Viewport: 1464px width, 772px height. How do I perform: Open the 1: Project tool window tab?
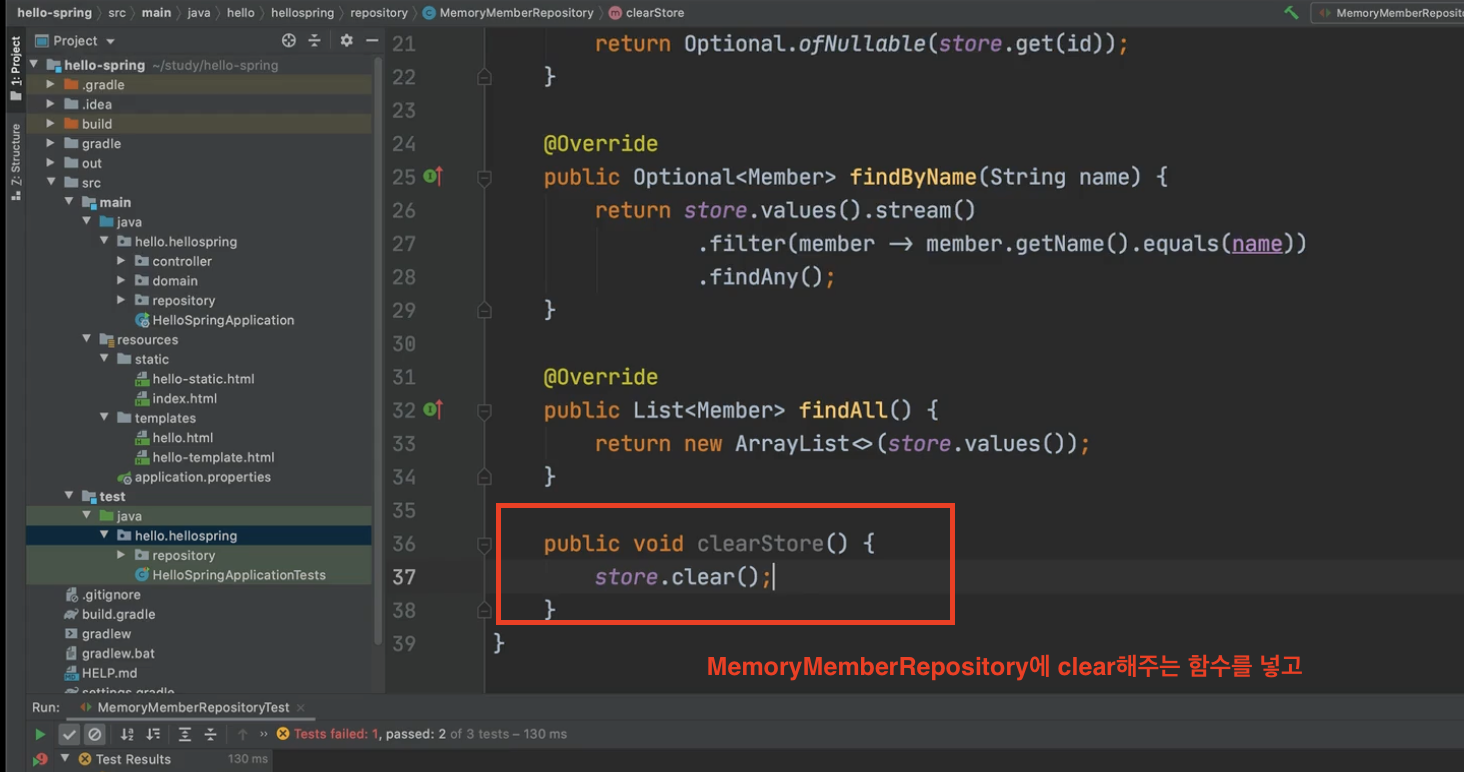tap(15, 68)
